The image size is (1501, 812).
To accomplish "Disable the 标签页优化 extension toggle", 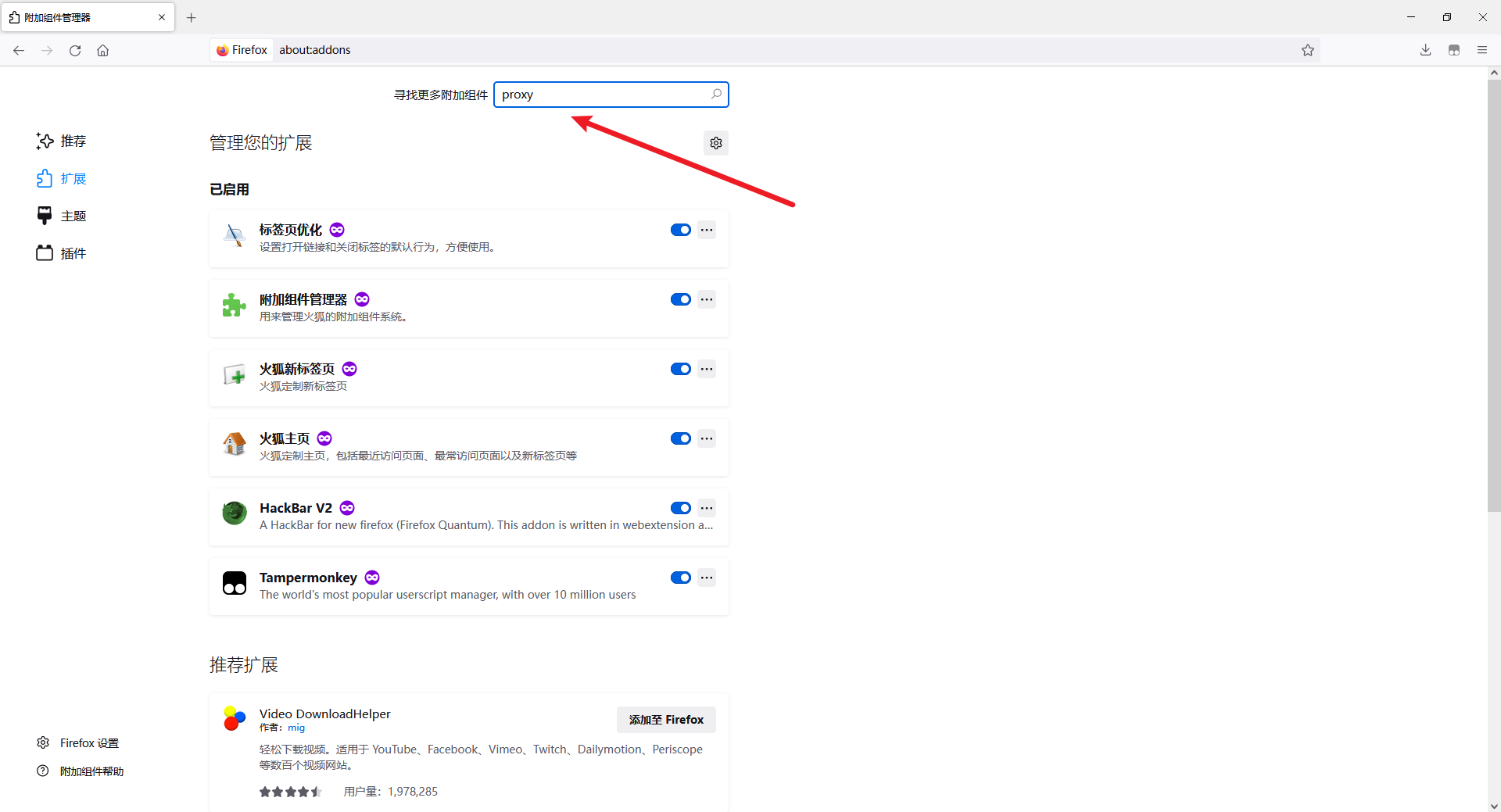I will (681, 230).
